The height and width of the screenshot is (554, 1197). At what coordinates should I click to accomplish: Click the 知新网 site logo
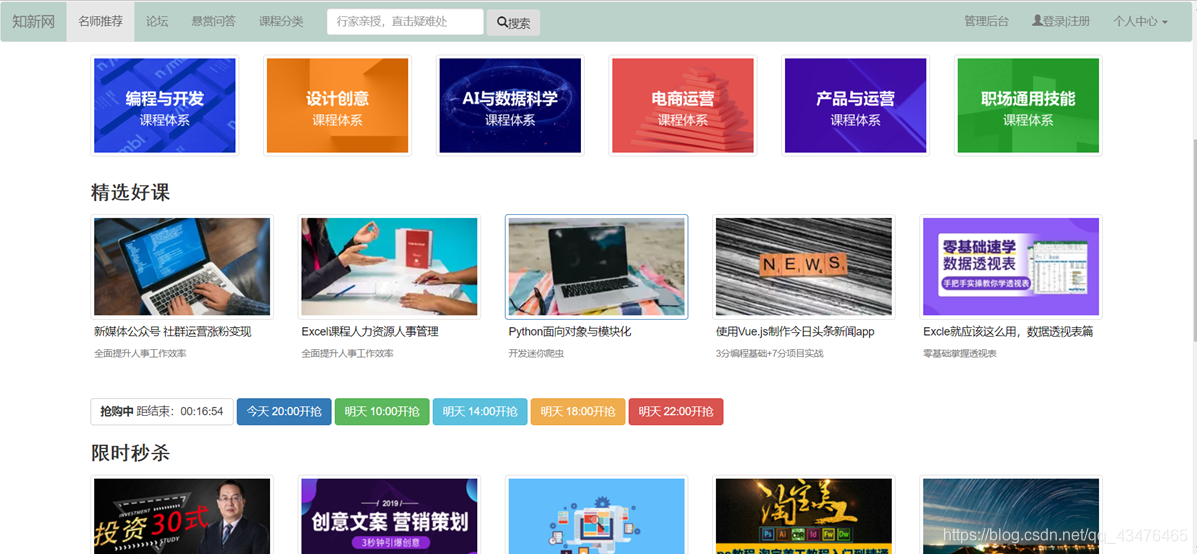pyautogui.click(x=34, y=21)
